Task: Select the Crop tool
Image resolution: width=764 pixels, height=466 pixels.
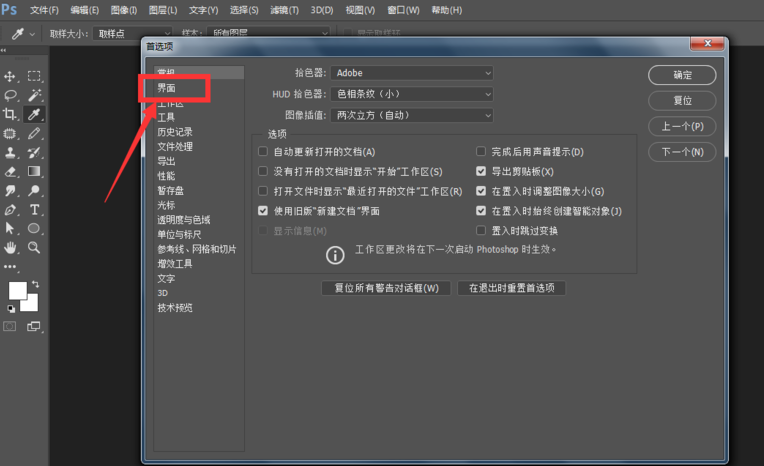Action: coord(10,114)
